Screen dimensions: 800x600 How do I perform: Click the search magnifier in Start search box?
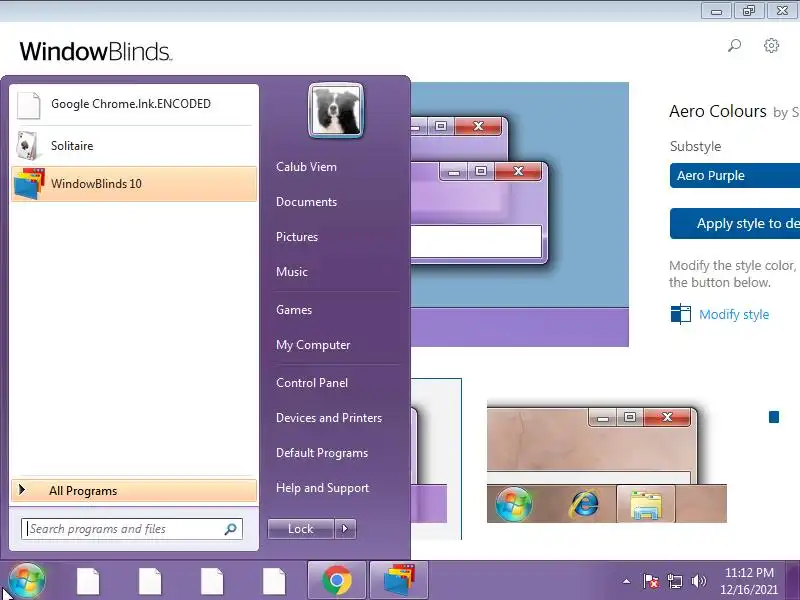point(231,529)
